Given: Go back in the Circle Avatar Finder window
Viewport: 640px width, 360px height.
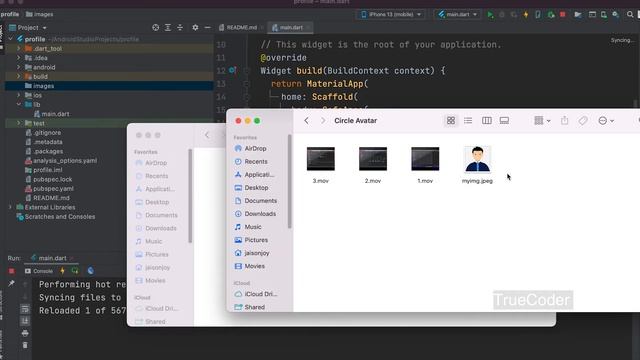Looking at the screenshot, I should (307, 120).
